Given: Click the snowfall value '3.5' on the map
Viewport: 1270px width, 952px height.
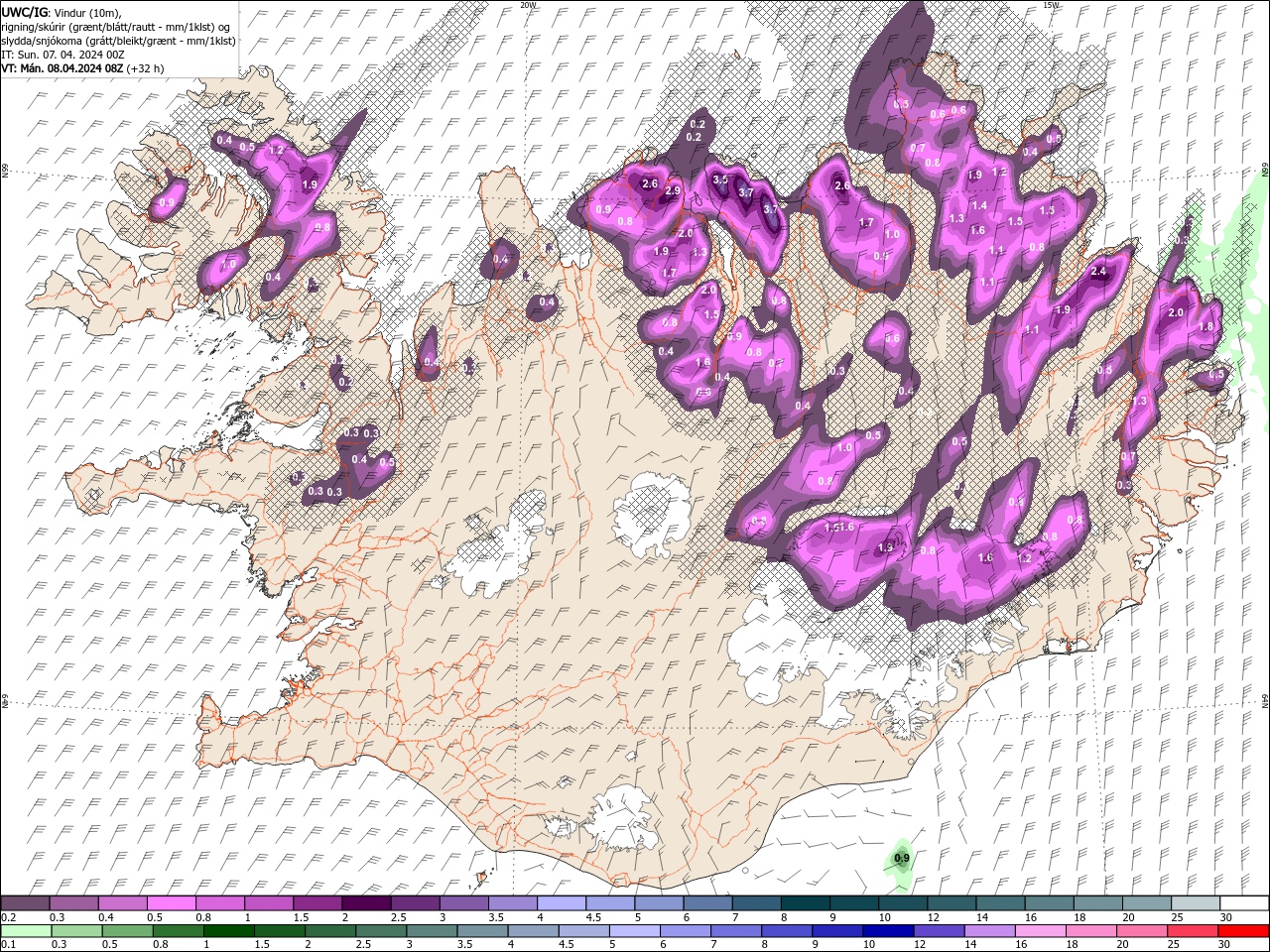Looking at the screenshot, I should (720, 179).
